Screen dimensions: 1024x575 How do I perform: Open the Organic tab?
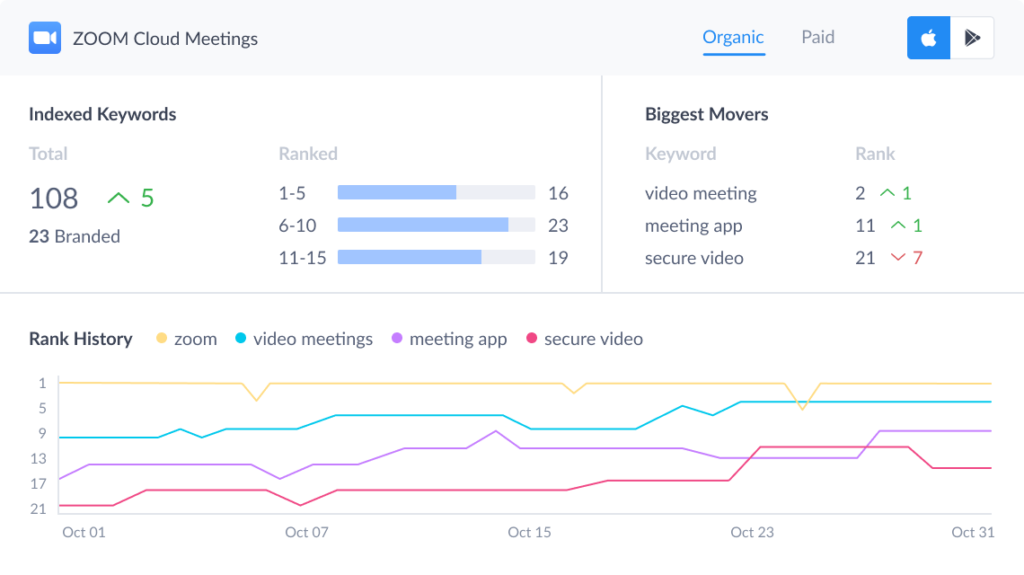coord(733,37)
